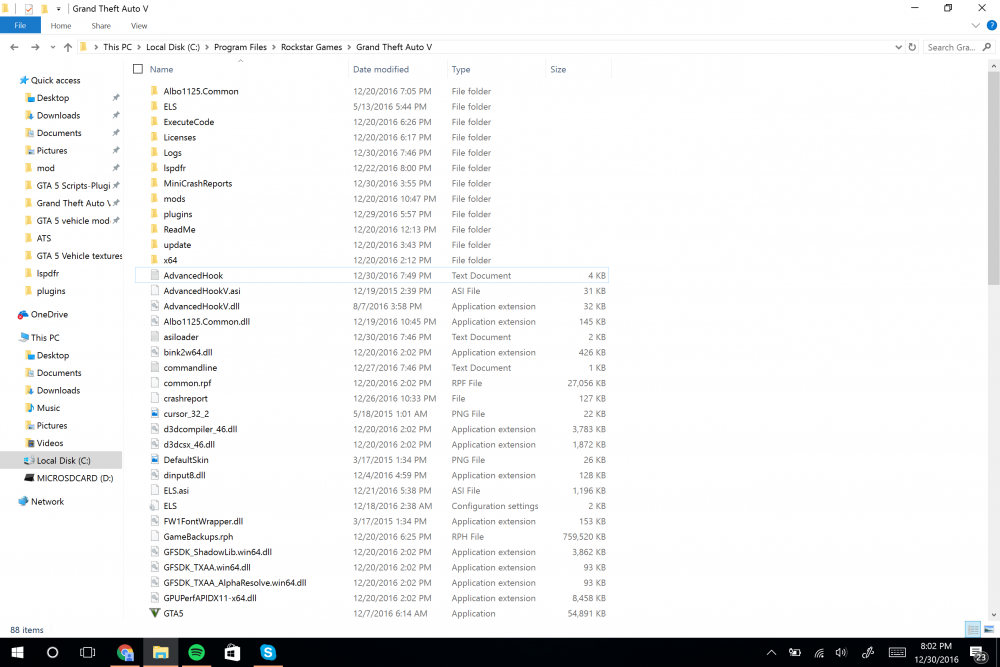Screen dimensions: 1000x667
Task: Select GTA 5 Vehicle textures pinned folder
Action: 79,256
